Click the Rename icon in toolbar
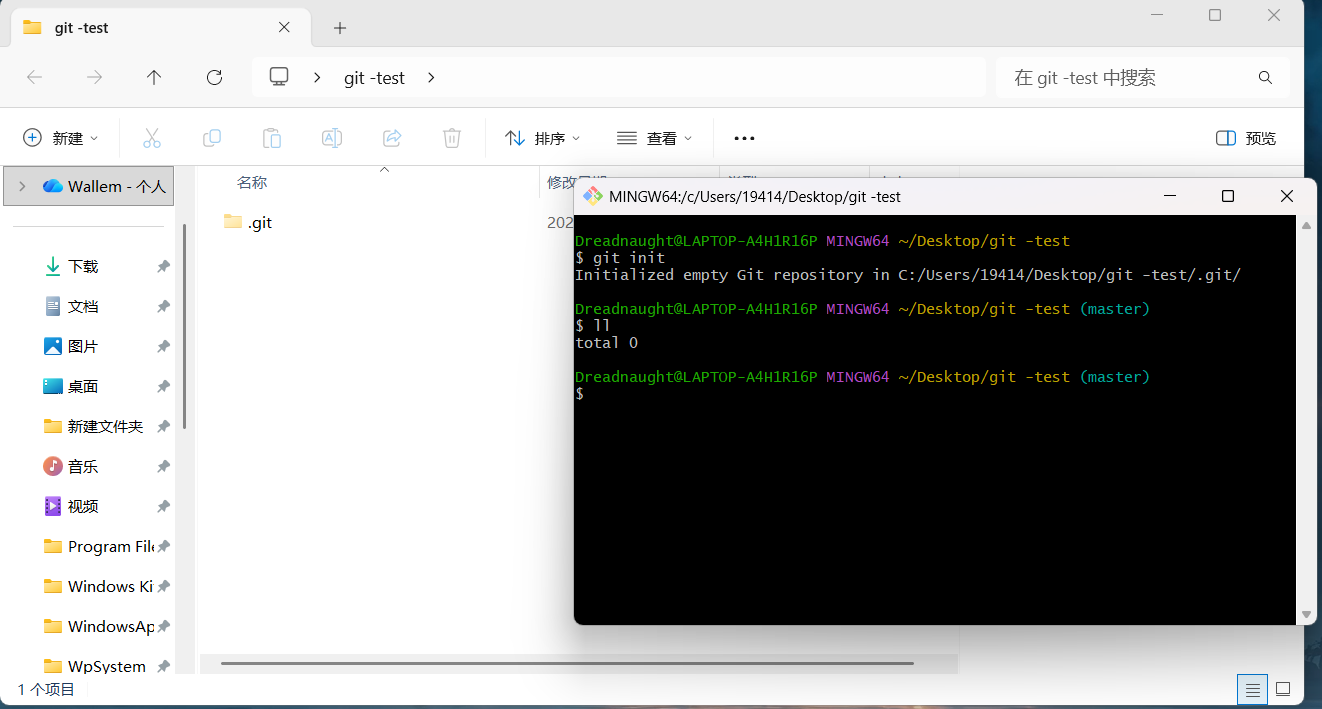Screen dimensions: 1322x709 point(332,138)
